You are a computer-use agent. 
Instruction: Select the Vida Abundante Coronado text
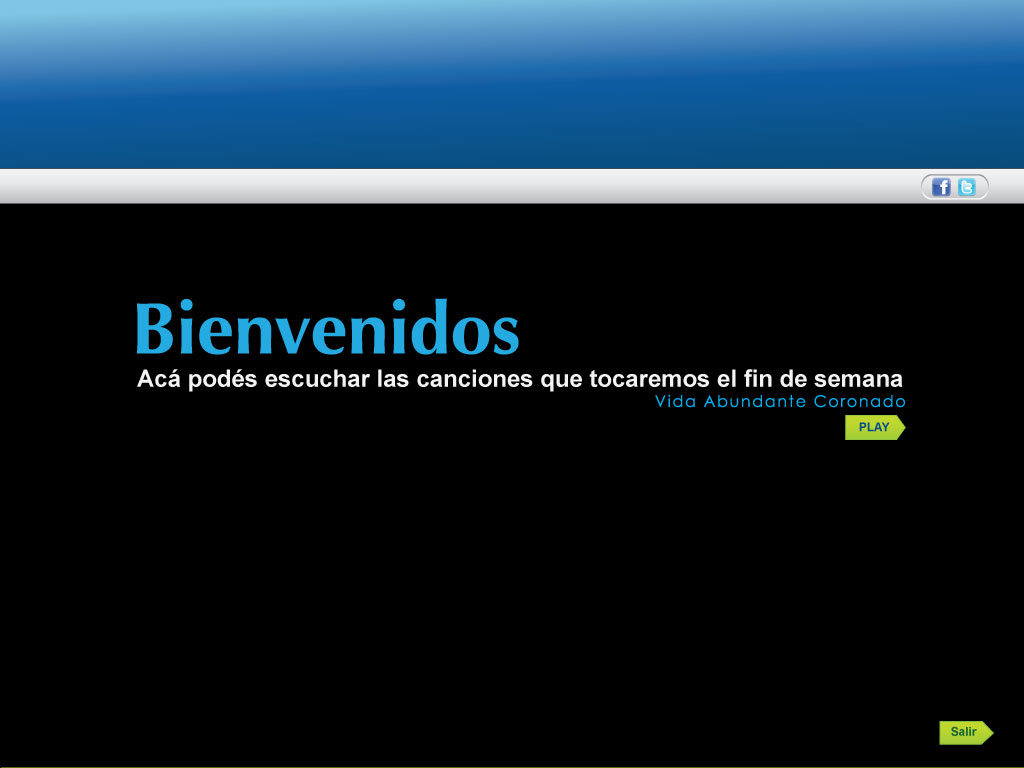click(x=780, y=402)
